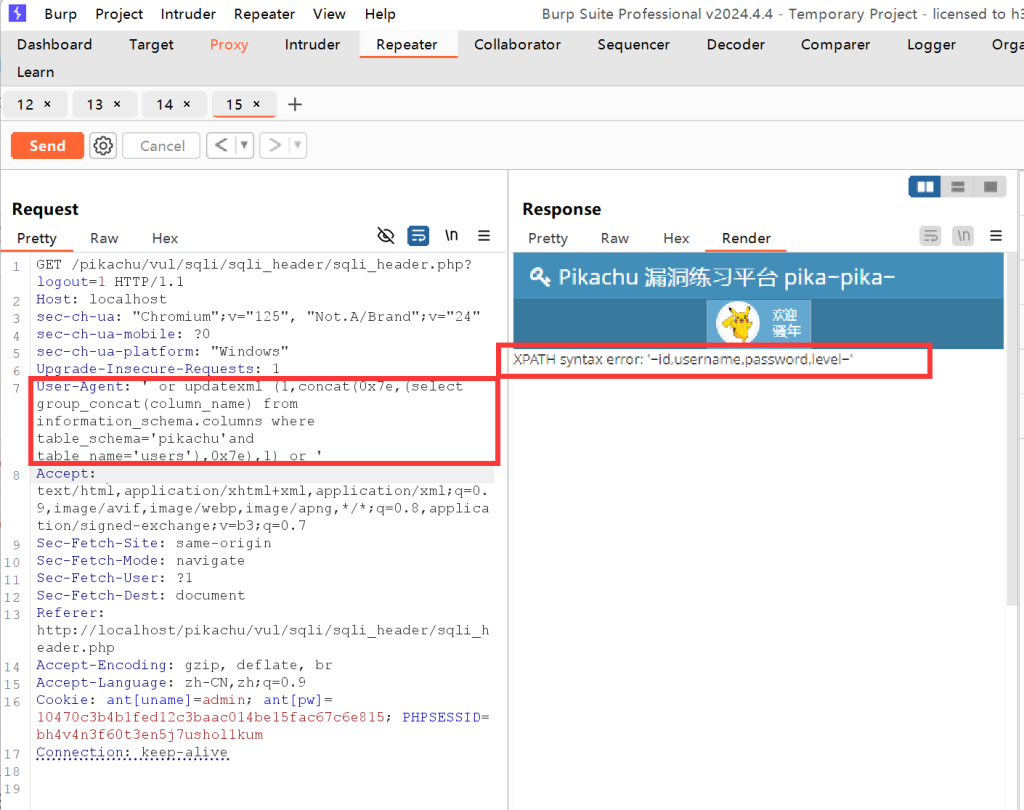Switch to Intruder tool tab
1024x810 pixels.
click(x=312, y=44)
